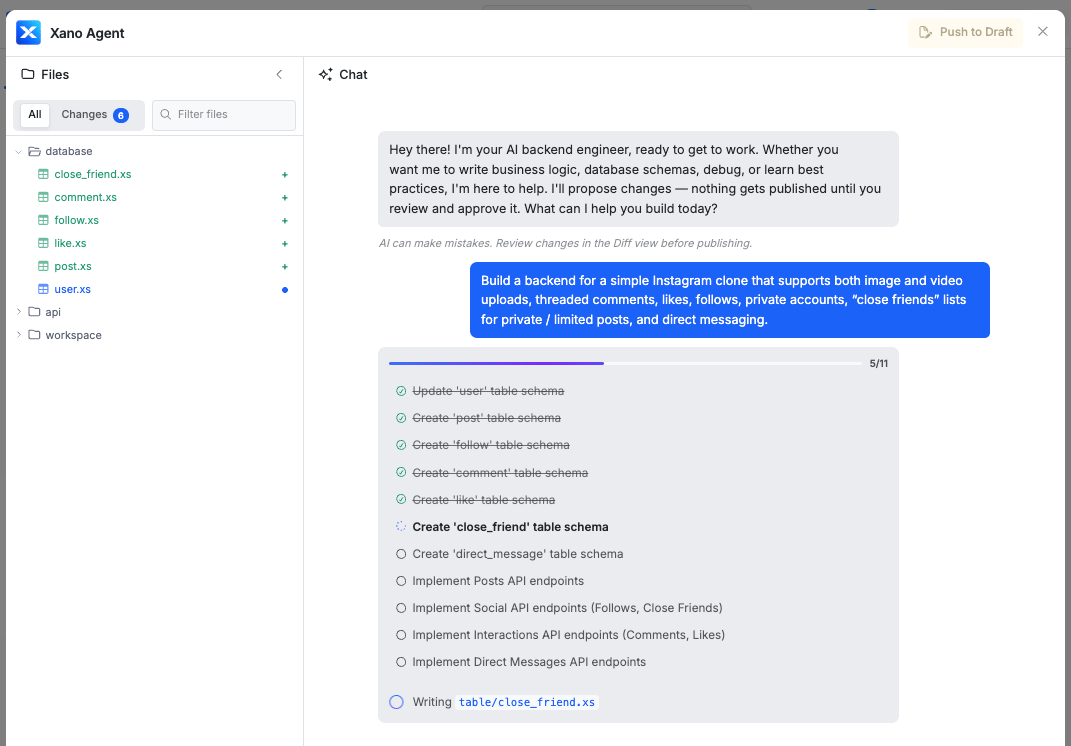
Task: Expand the api folder
Action: (x=18, y=312)
